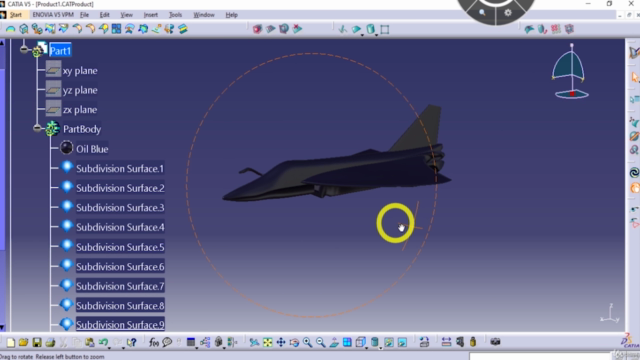Image resolution: width=640 pixels, height=360 pixels.
Task: Click the first dome-shaped surface icon
Action: pyautogui.click(x=10, y=29)
